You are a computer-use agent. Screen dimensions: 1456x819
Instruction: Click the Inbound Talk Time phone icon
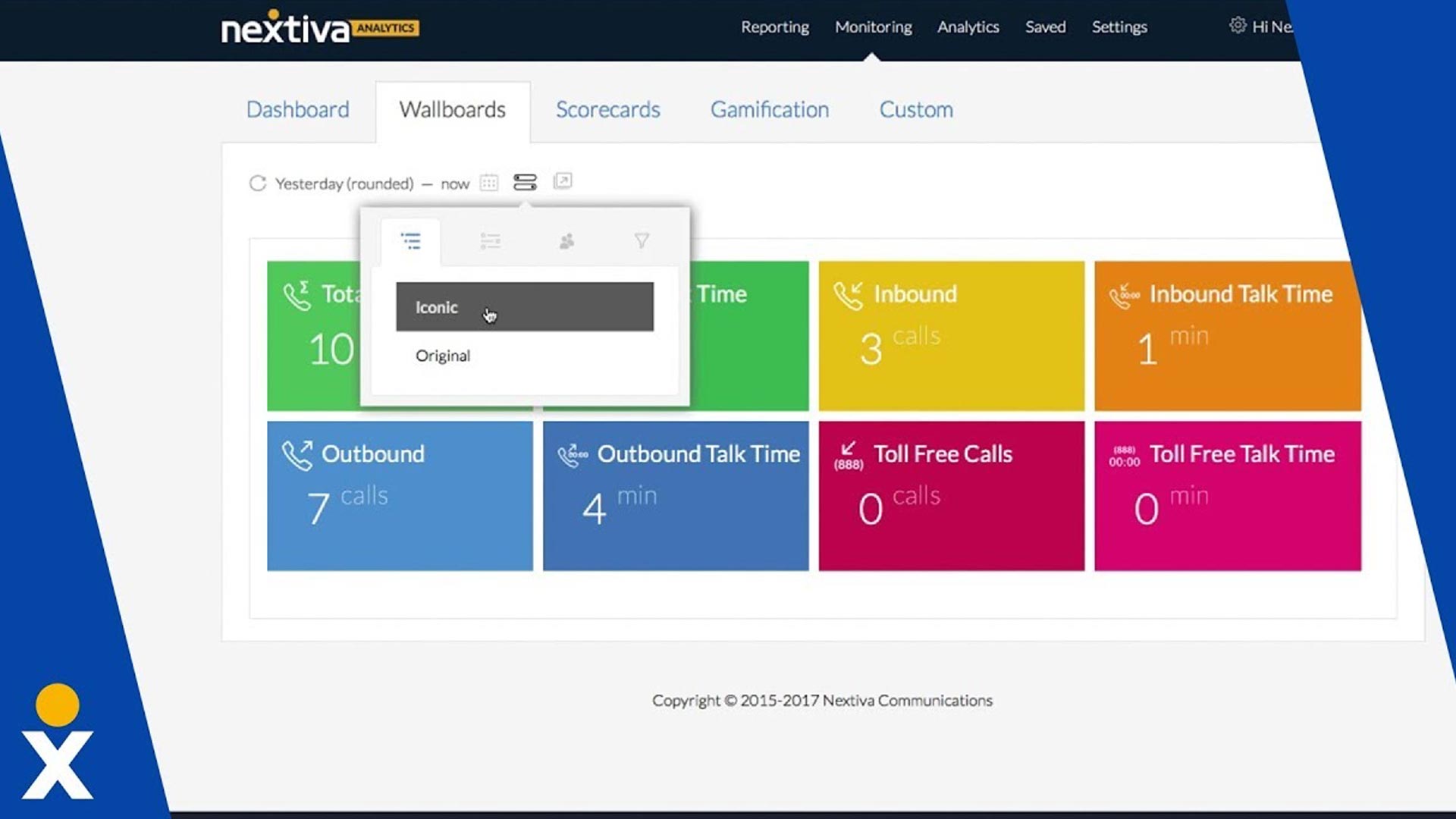coord(1125,296)
